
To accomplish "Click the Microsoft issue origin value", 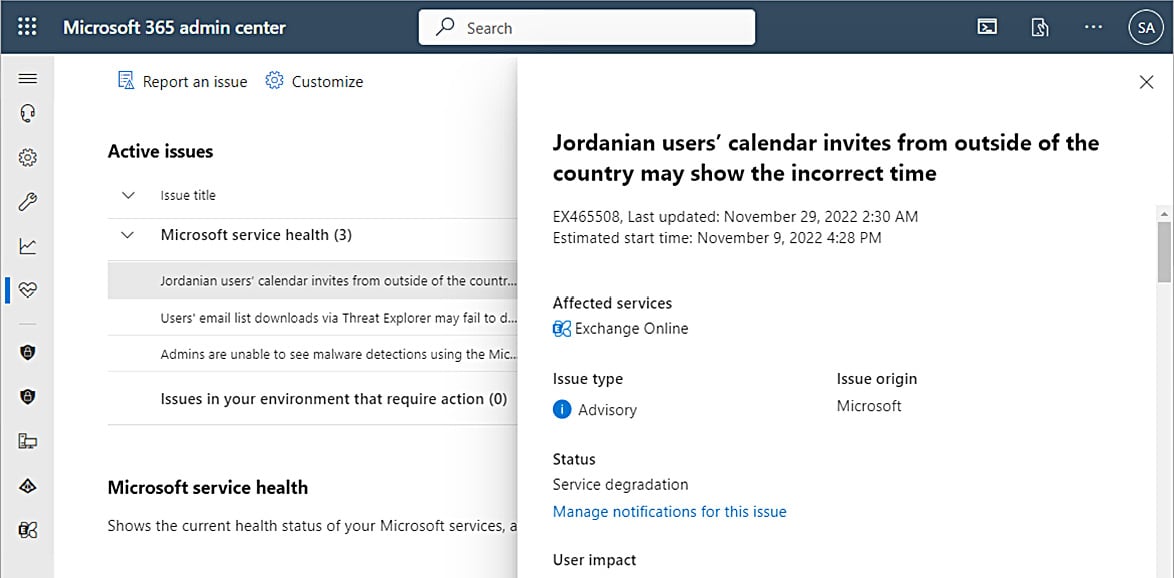I will 869,406.
